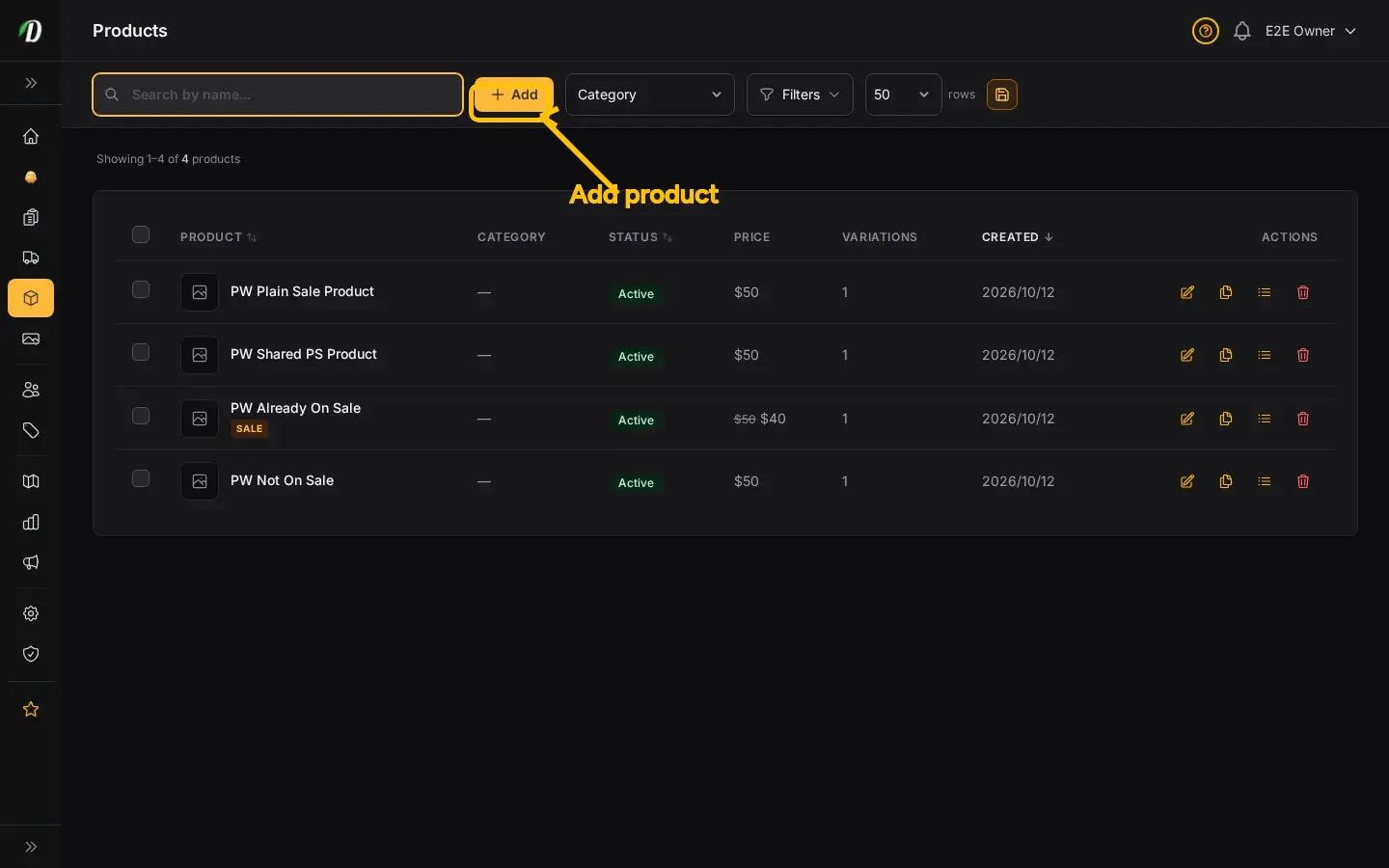1389x868 pixels.
Task: Open the open-book item in sidebar
Action: [x=31, y=481]
